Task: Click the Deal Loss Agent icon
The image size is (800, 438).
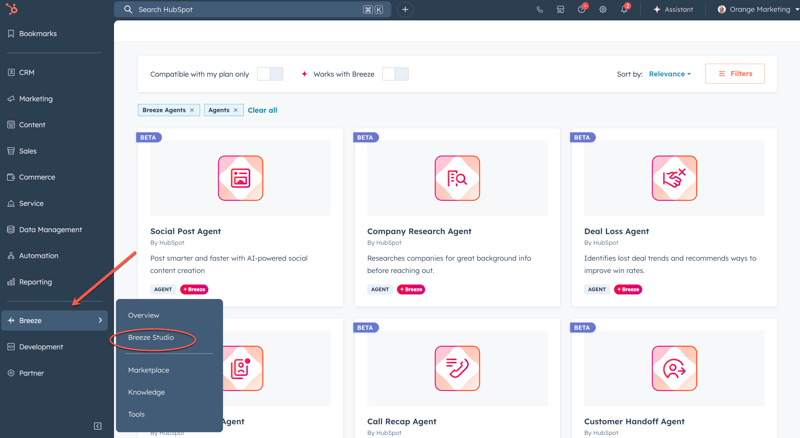Action: (674, 178)
